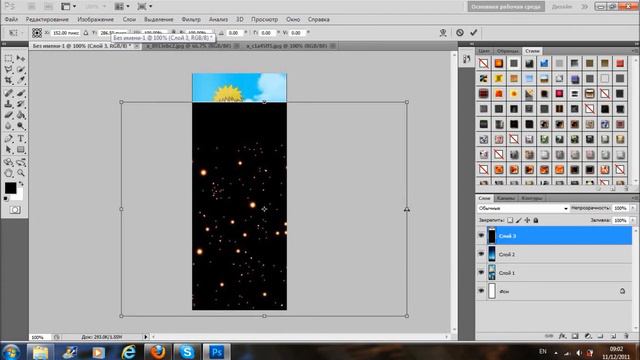Commit the transform with the checkmark
This screenshot has height=360, width=640.
473,33
